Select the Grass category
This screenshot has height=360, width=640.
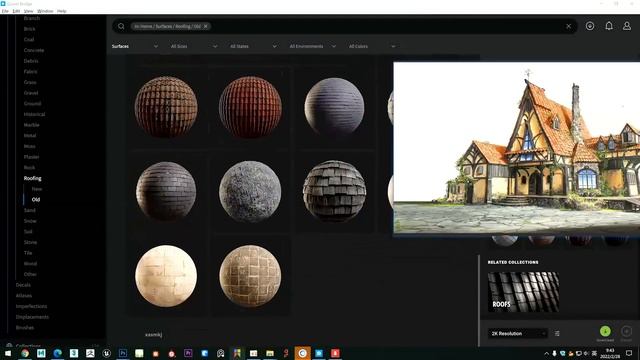pos(30,82)
